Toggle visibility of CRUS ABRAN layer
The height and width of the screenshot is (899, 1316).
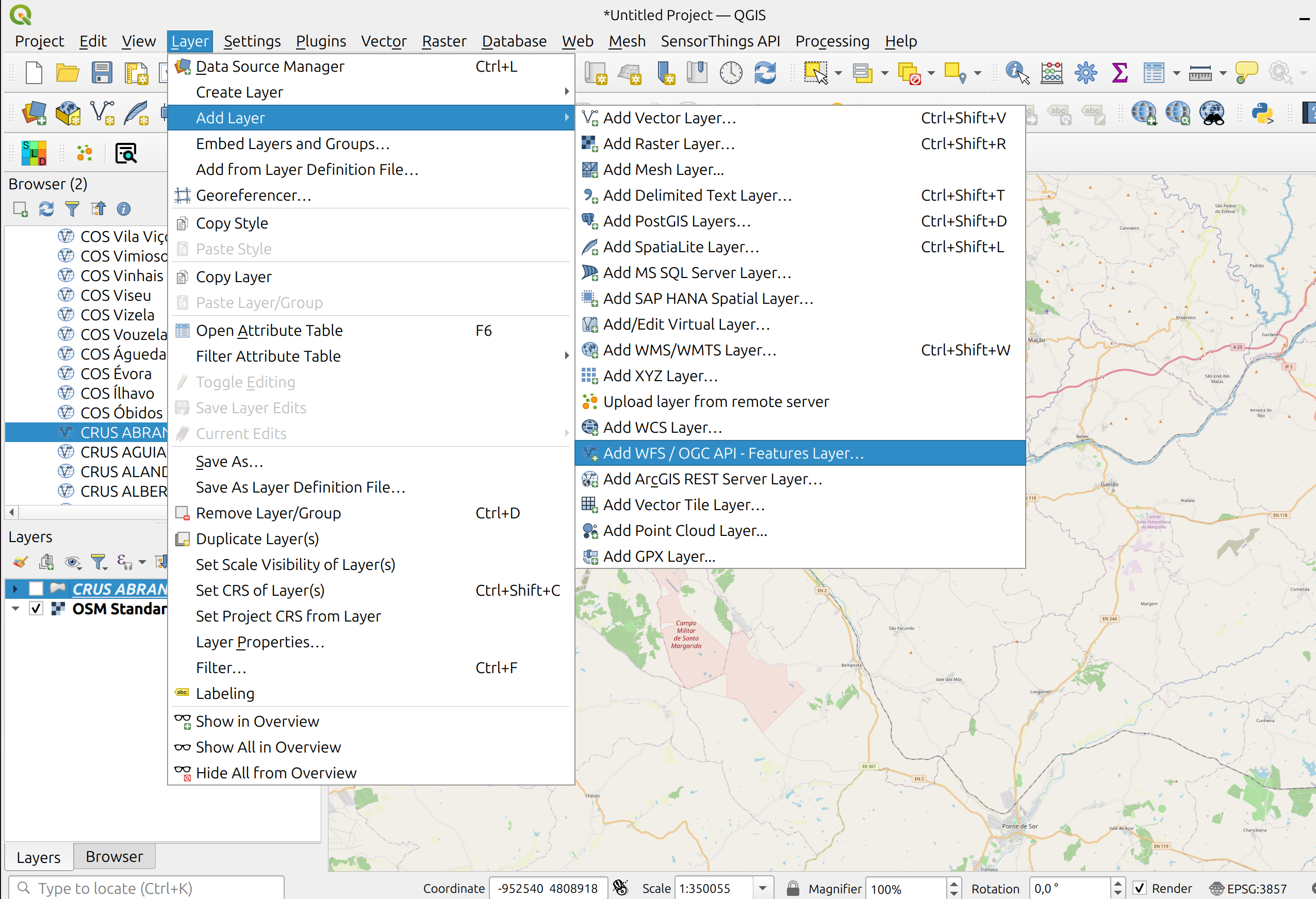click(36, 589)
